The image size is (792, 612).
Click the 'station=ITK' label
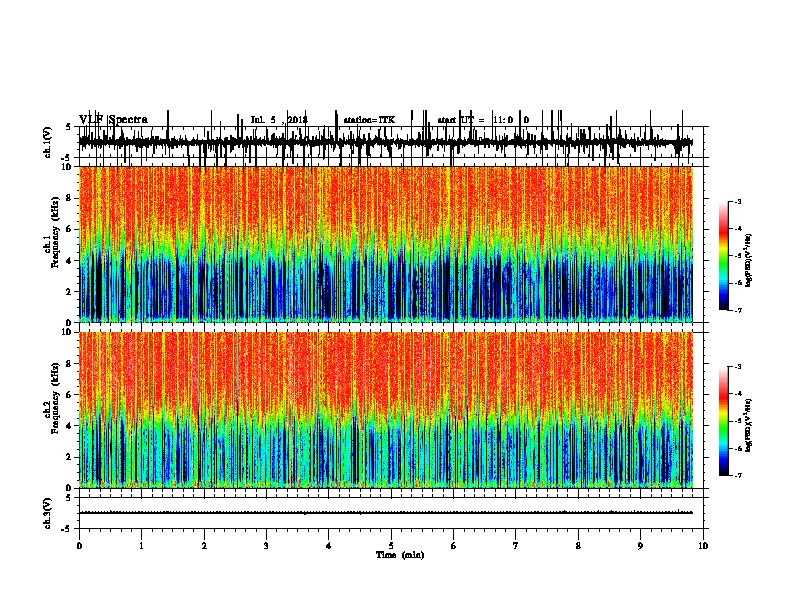tap(369, 120)
